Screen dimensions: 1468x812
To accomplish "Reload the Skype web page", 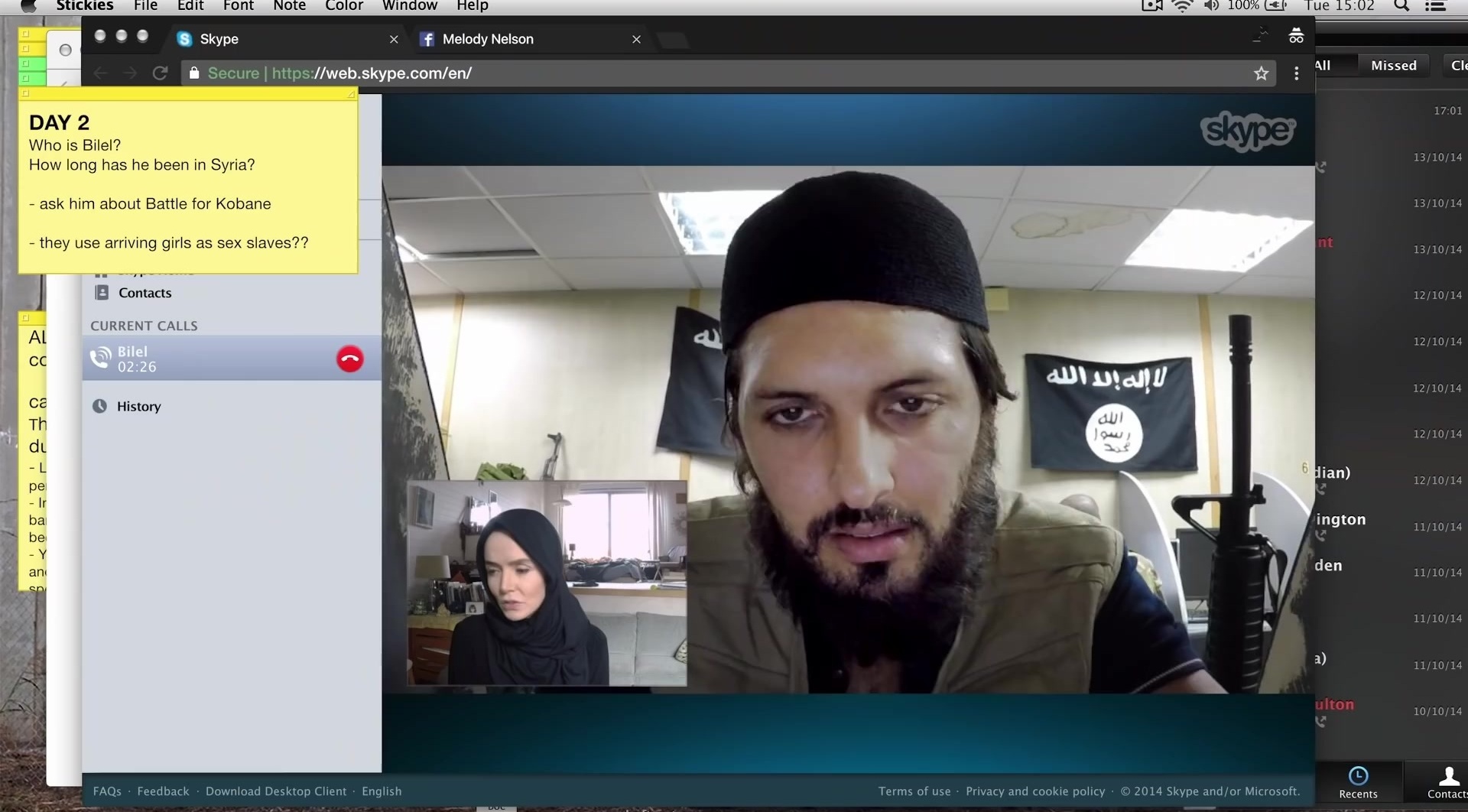I will point(160,73).
